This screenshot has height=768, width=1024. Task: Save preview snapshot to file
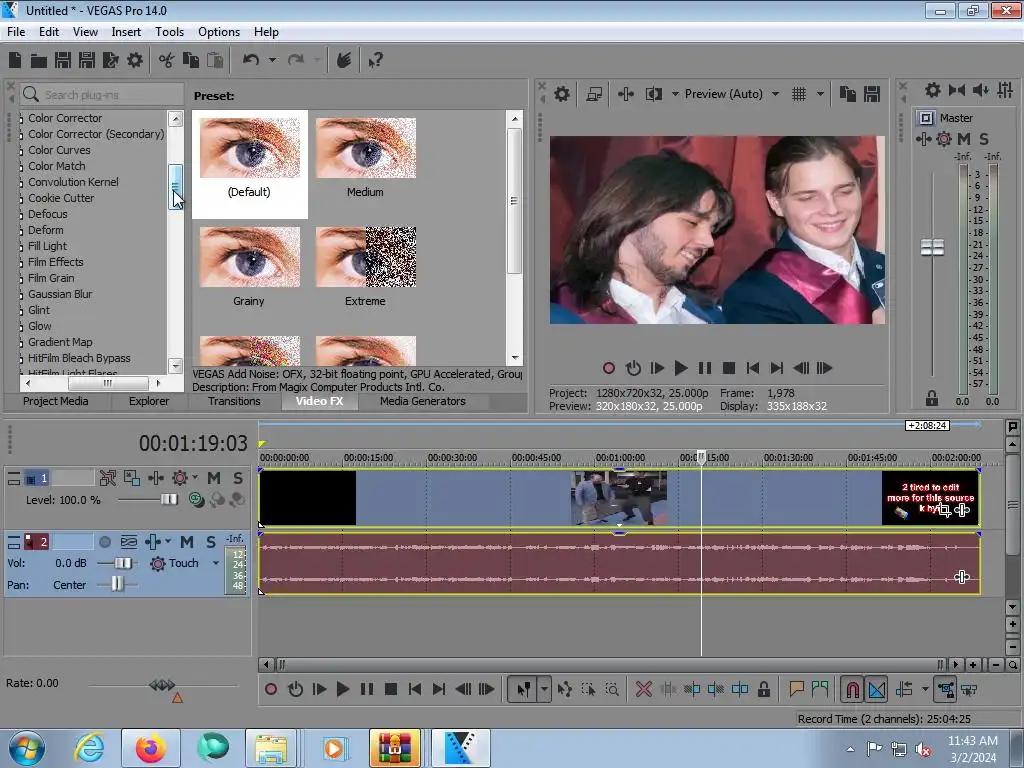pyautogui.click(x=872, y=94)
